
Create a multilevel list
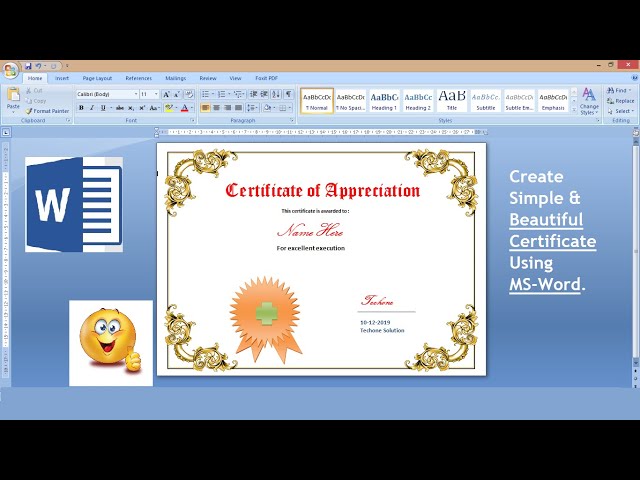[x=239, y=94]
